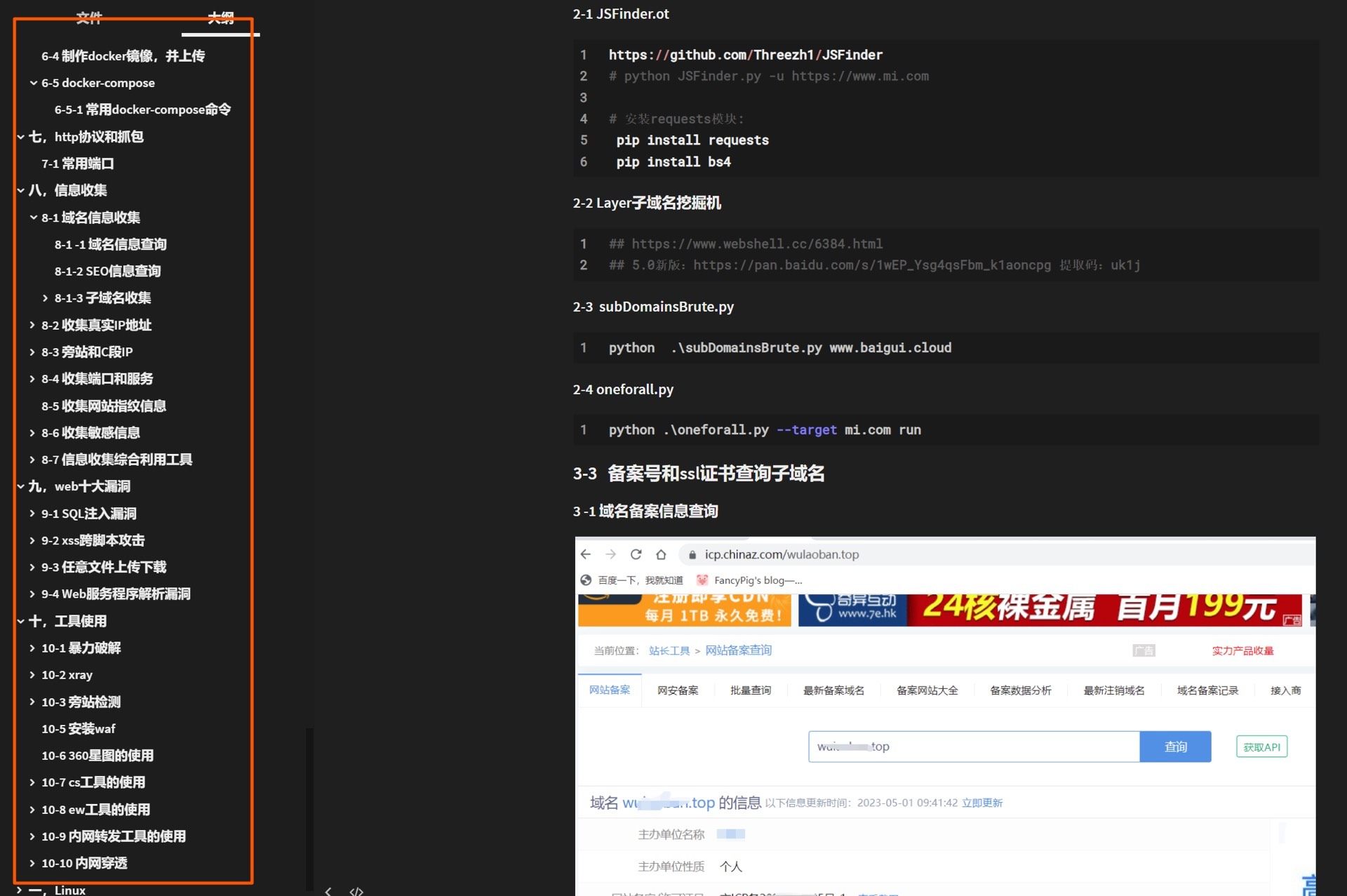Viewport: 1347px width, 896px height.
Task: Expand the 10-2 xray outline entry
Action: [x=32, y=675]
